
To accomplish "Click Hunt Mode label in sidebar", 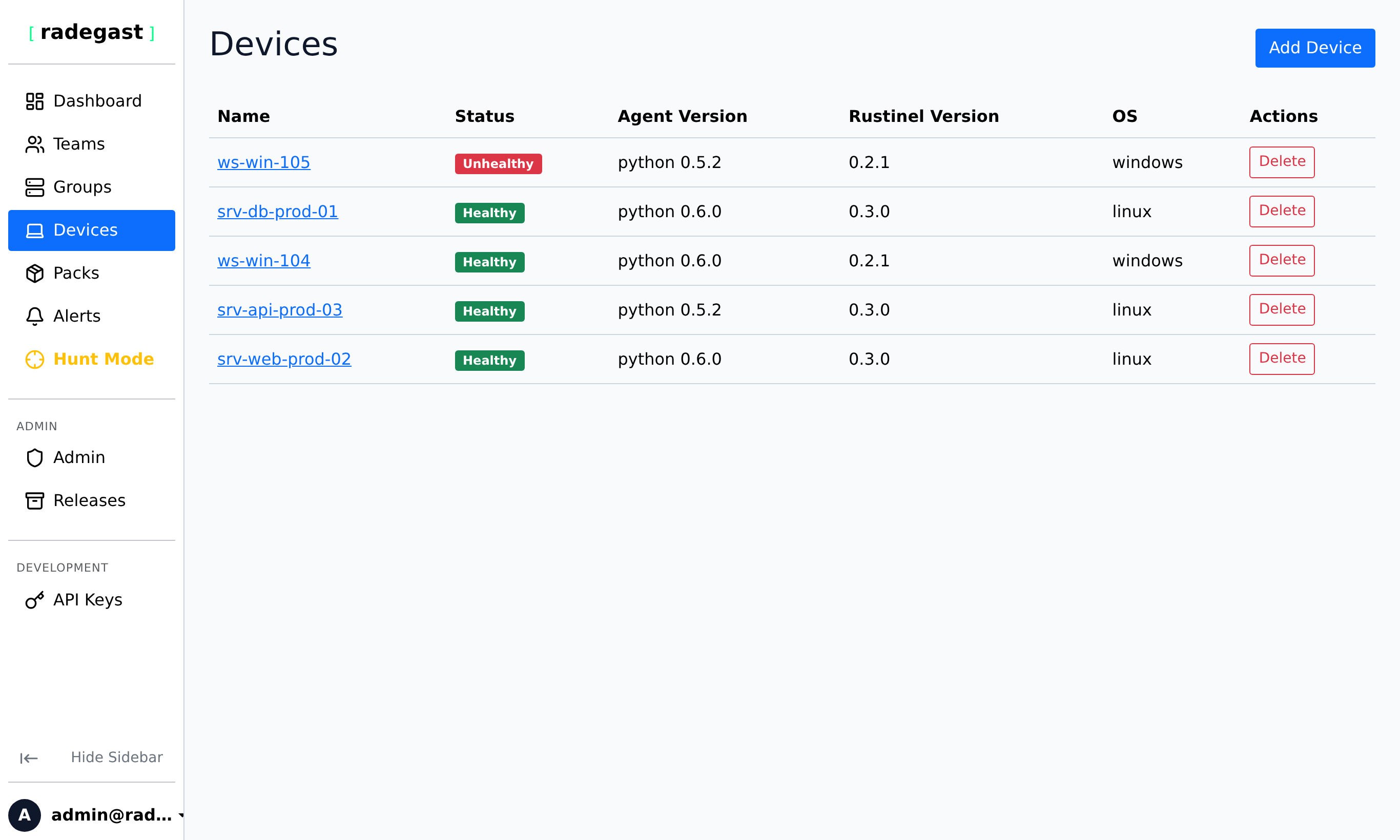I will click(104, 360).
